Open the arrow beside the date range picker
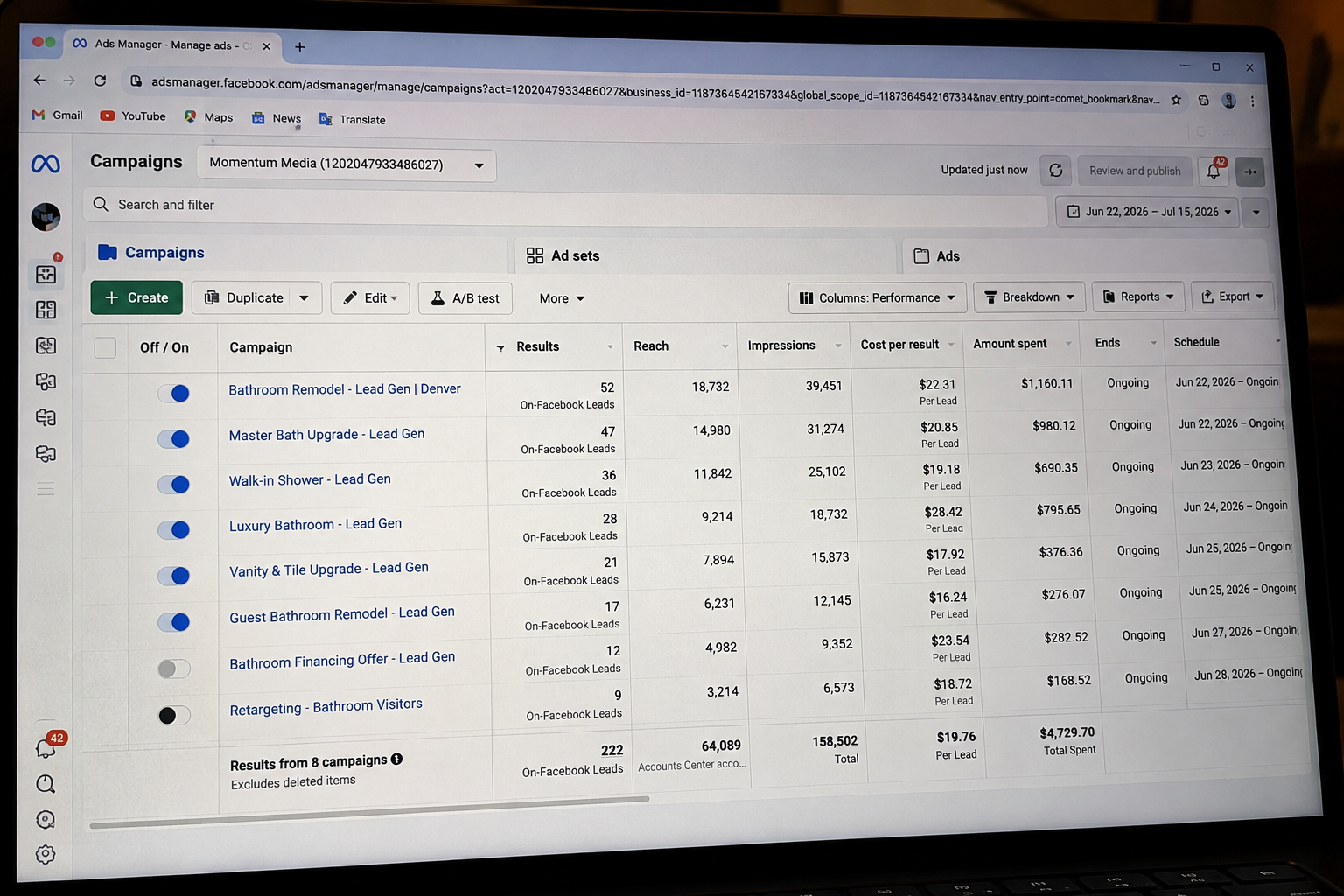Image resolution: width=1344 pixels, height=896 pixels. pos(1256,213)
